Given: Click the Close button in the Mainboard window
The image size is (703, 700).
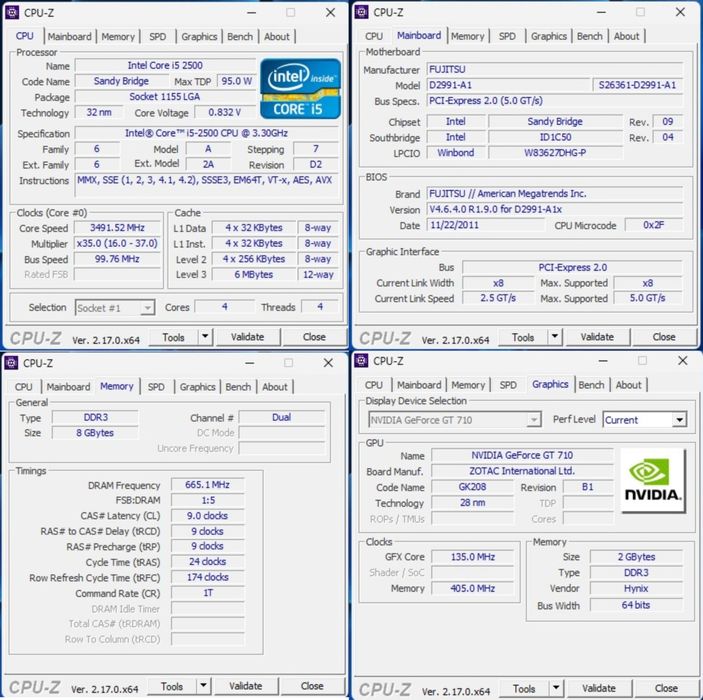Looking at the screenshot, I should (664, 337).
